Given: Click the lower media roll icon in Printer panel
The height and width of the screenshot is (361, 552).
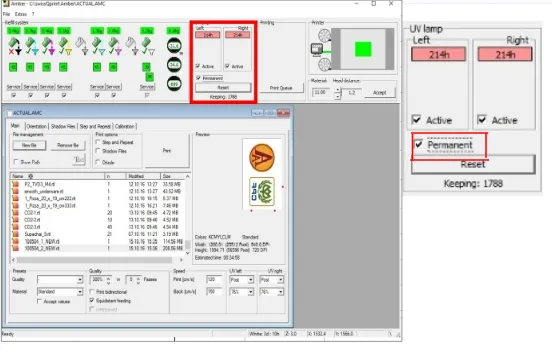Looking at the screenshot, I should coord(324,64).
